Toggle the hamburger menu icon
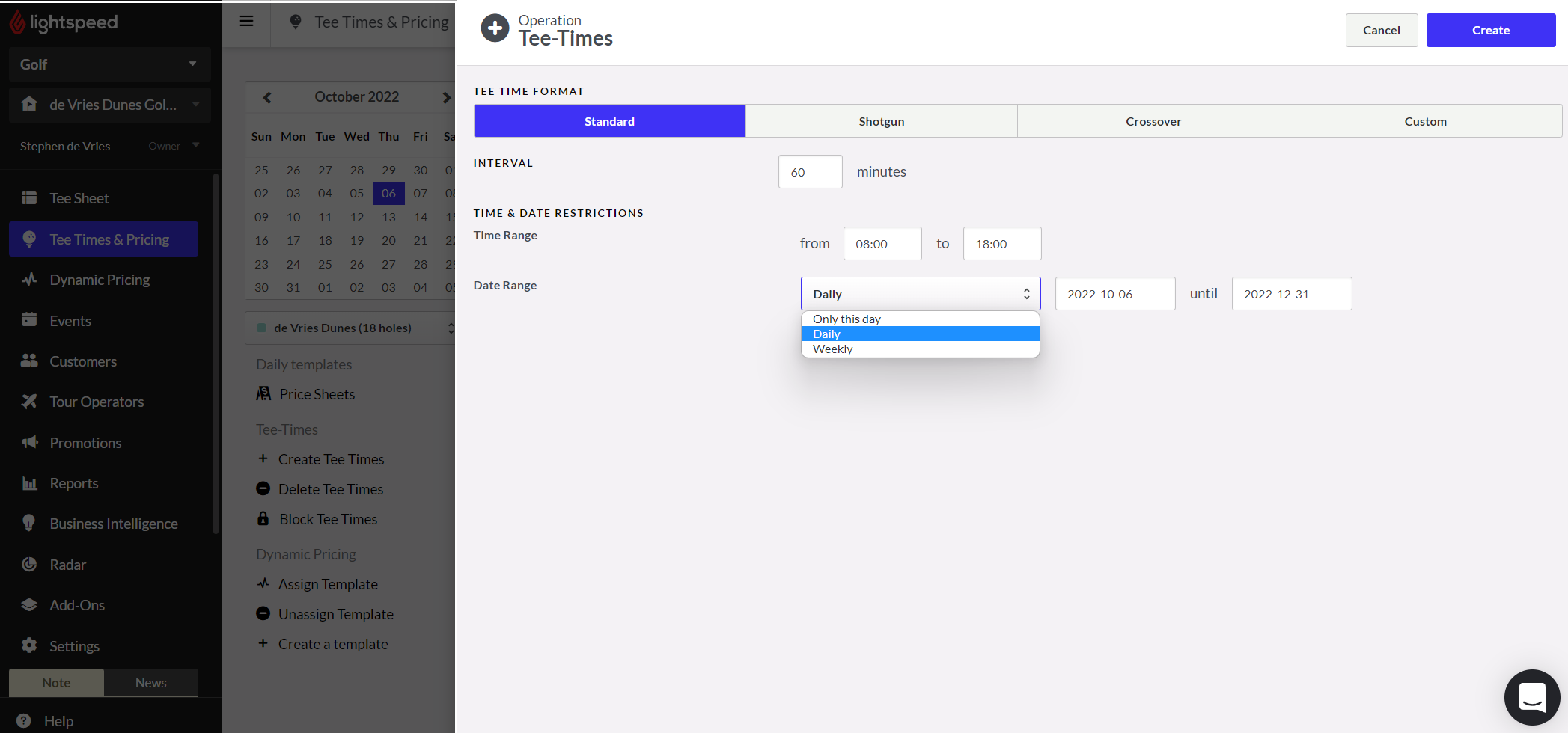 pos(246,22)
